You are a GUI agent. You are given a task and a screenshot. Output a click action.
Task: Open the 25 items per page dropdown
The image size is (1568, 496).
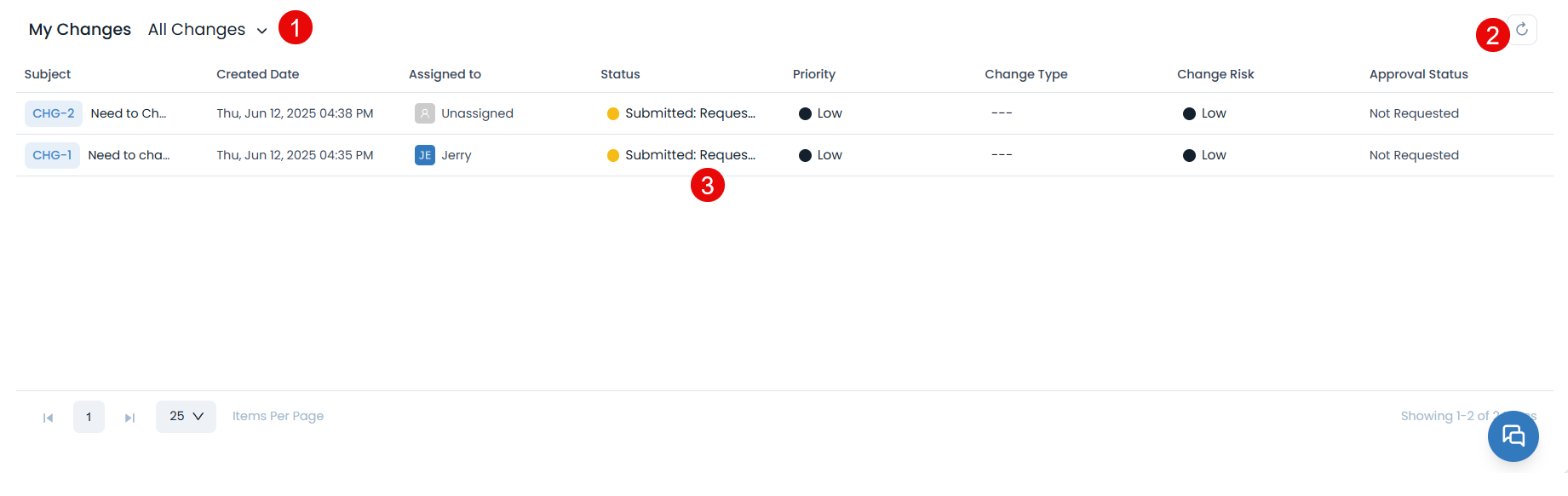point(186,417)
